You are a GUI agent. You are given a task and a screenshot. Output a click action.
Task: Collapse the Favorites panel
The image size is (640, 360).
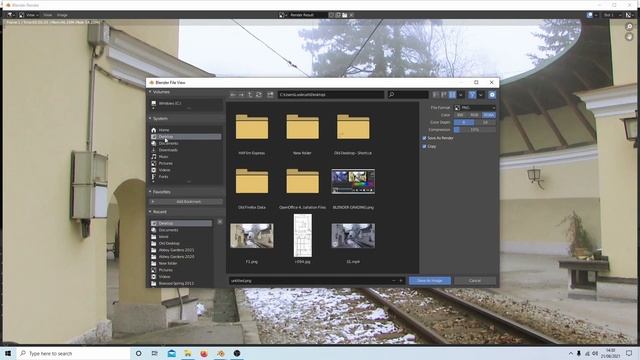point(150,192)
